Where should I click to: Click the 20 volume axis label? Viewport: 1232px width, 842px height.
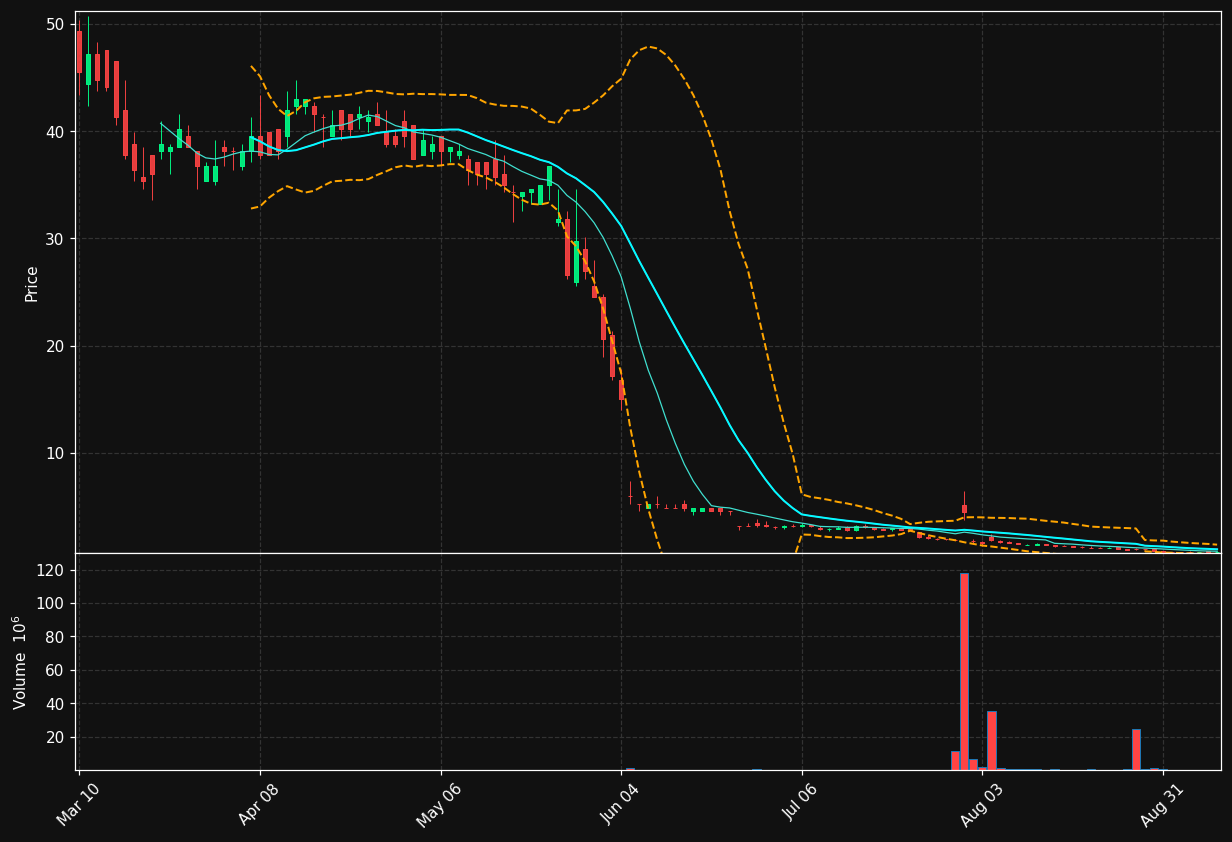(x=55, y=737)
